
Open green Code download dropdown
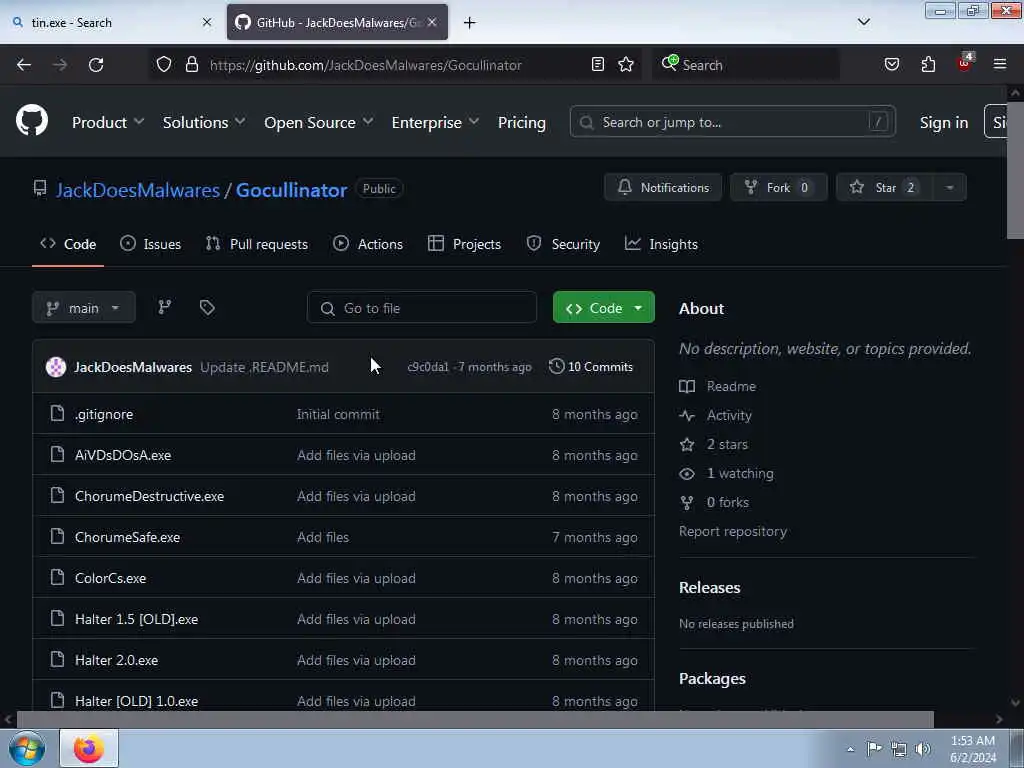(x=603, y=308)
